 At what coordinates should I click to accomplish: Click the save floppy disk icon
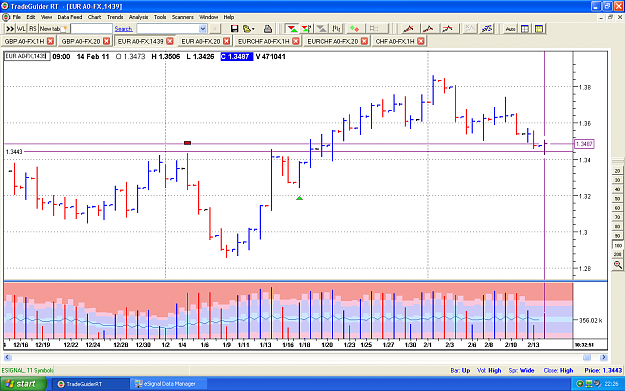tap(234, 29)
